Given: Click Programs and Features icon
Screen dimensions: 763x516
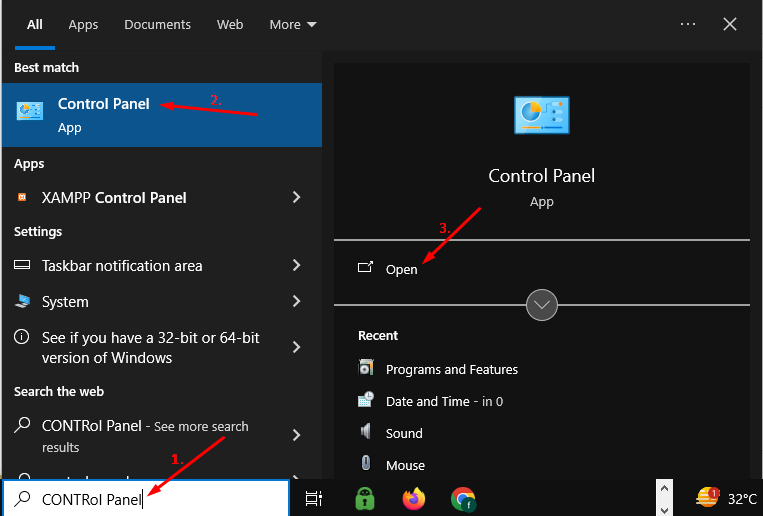Looking at the screenshot, I should click(x=366, y=367).
